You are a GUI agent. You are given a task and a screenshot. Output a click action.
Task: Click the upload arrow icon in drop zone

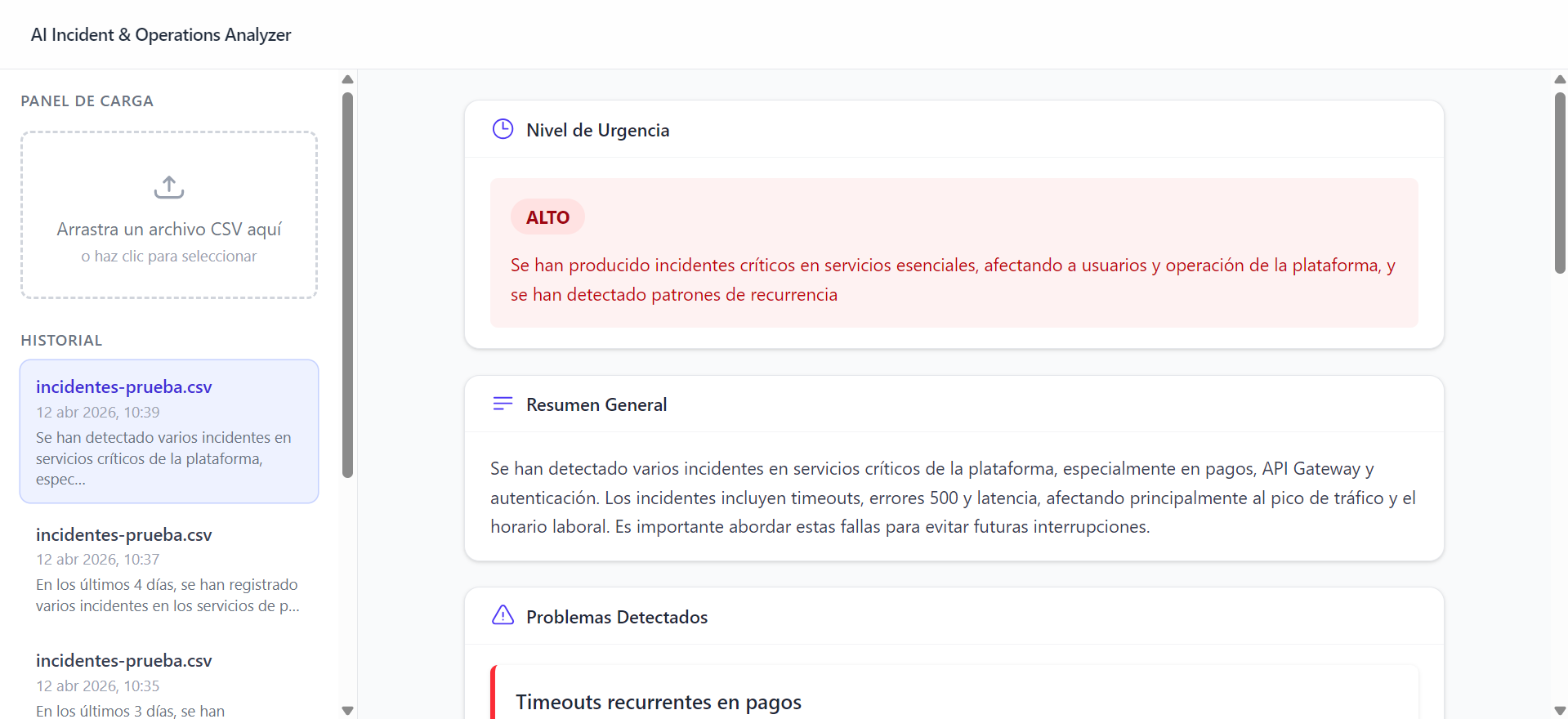[169, 187]
